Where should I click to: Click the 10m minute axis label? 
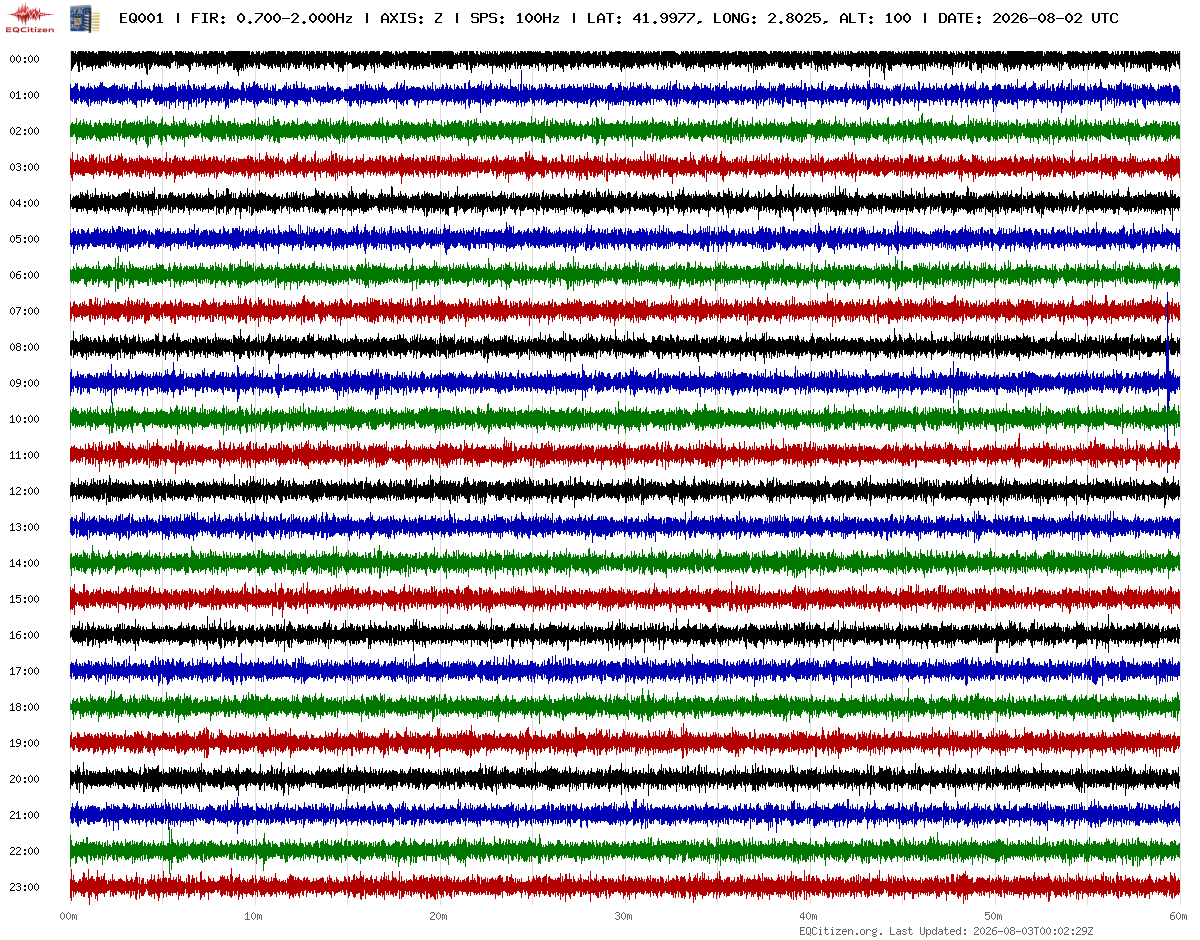(x=253, y=916)
